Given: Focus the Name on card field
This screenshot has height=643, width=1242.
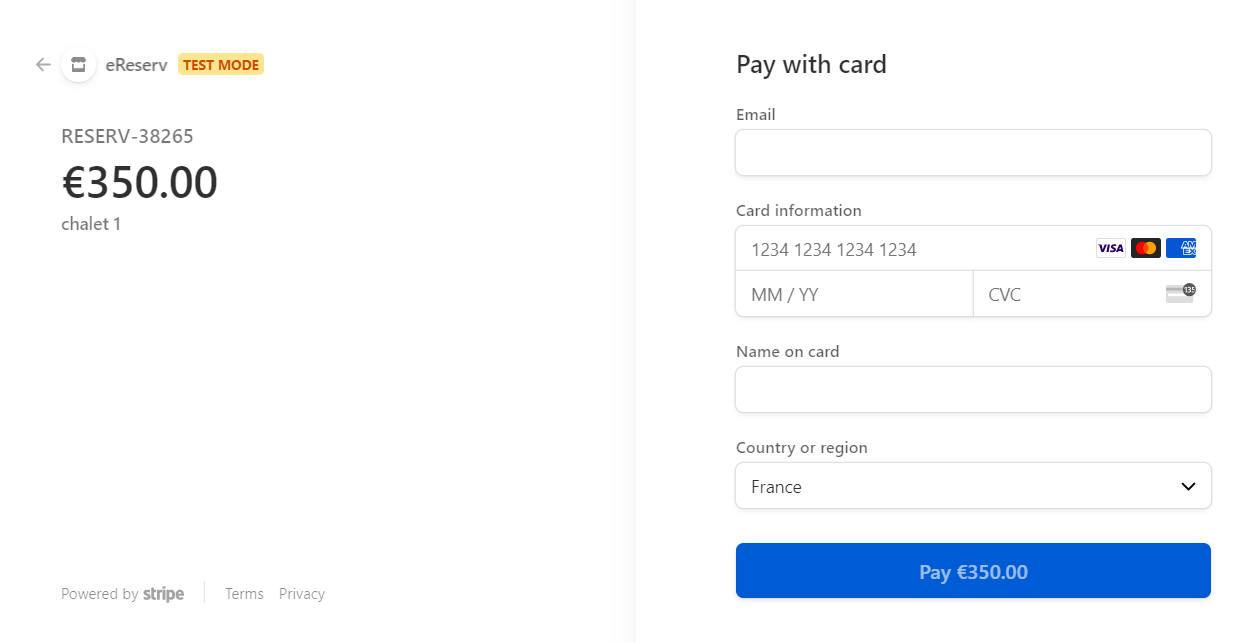Looking at the screenshot, I should coord(973,389).
